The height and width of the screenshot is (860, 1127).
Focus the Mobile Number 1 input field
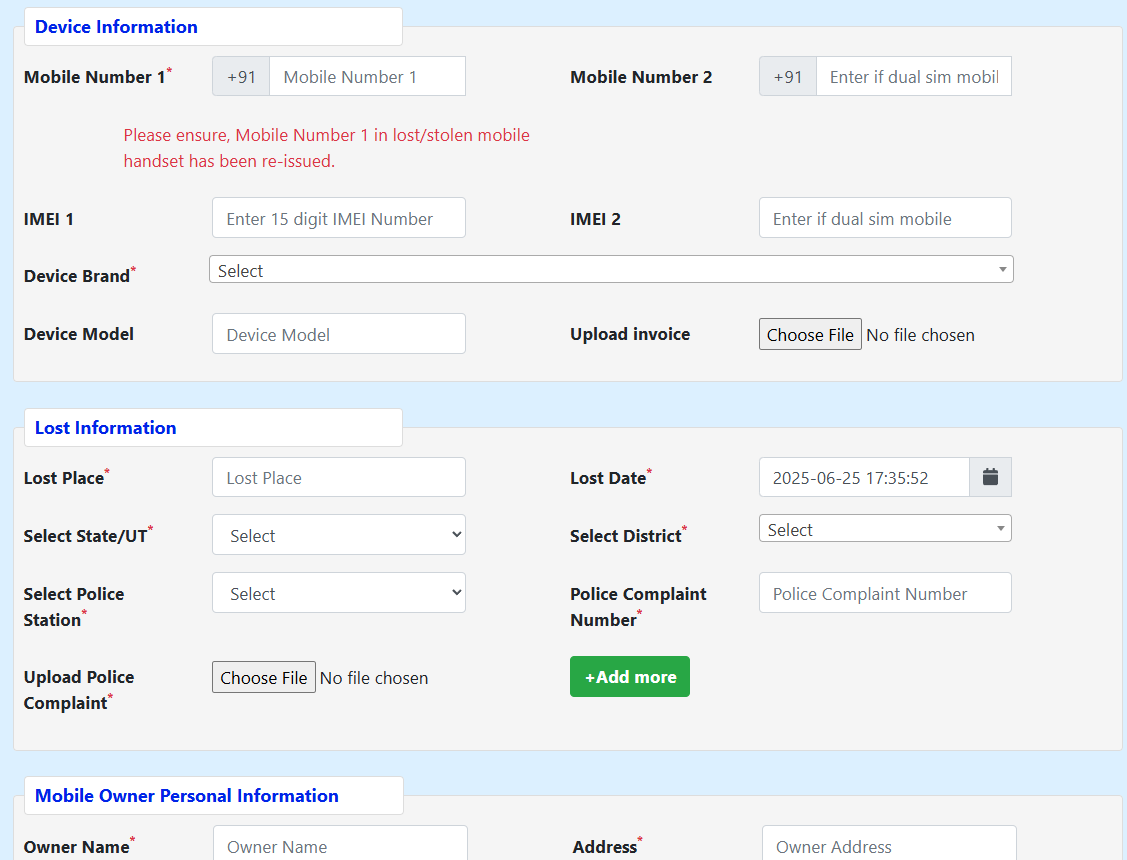[367, 76]
